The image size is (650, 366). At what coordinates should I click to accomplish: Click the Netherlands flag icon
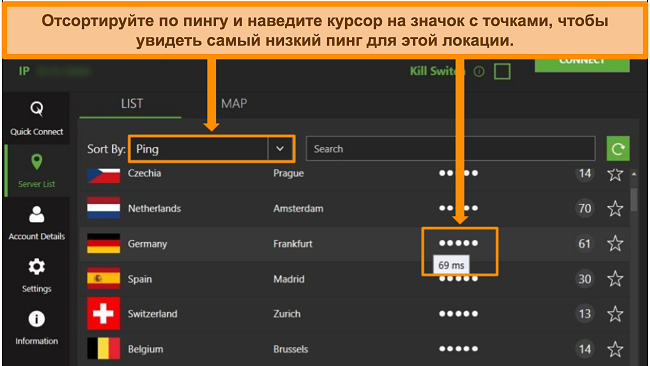coord(104,208)
